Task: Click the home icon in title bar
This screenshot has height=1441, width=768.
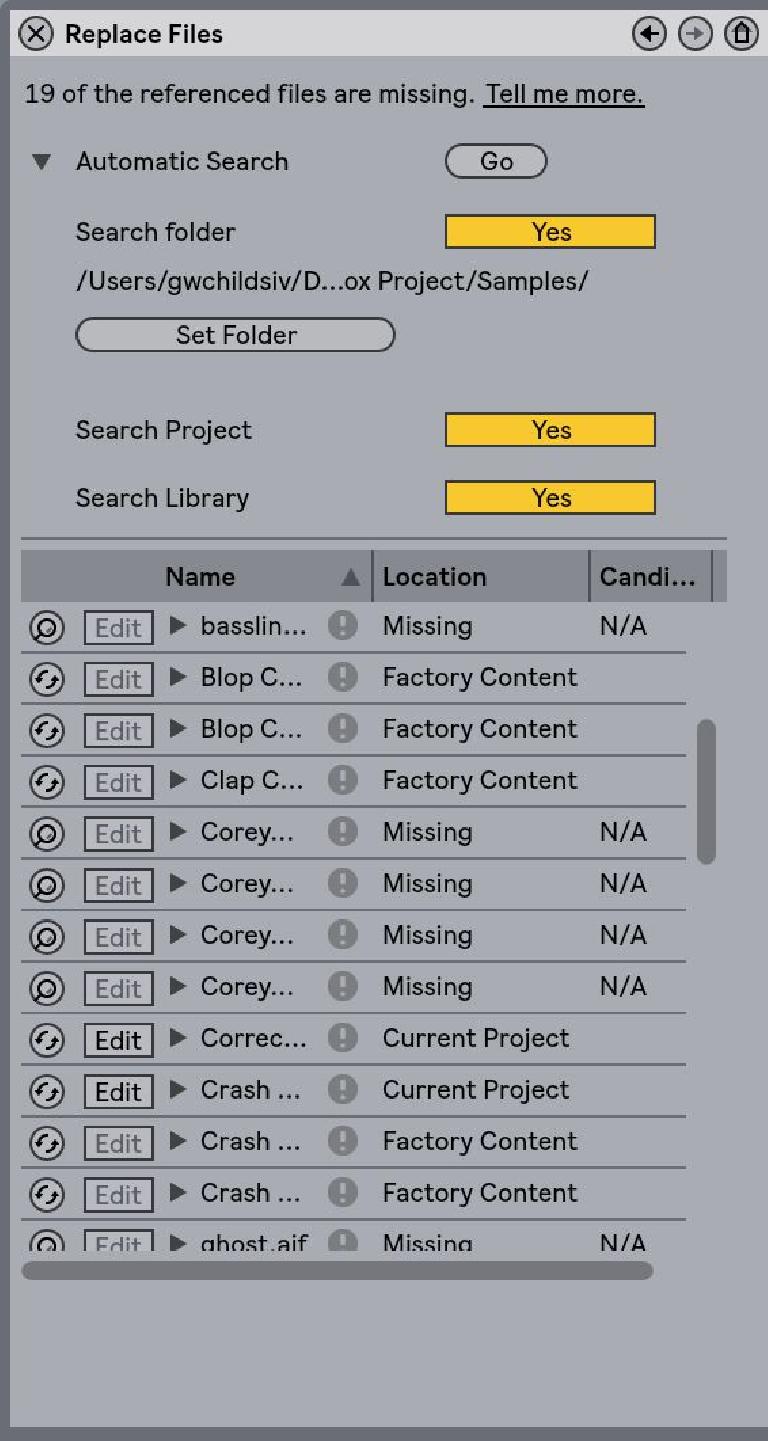Action: [741, 34]
